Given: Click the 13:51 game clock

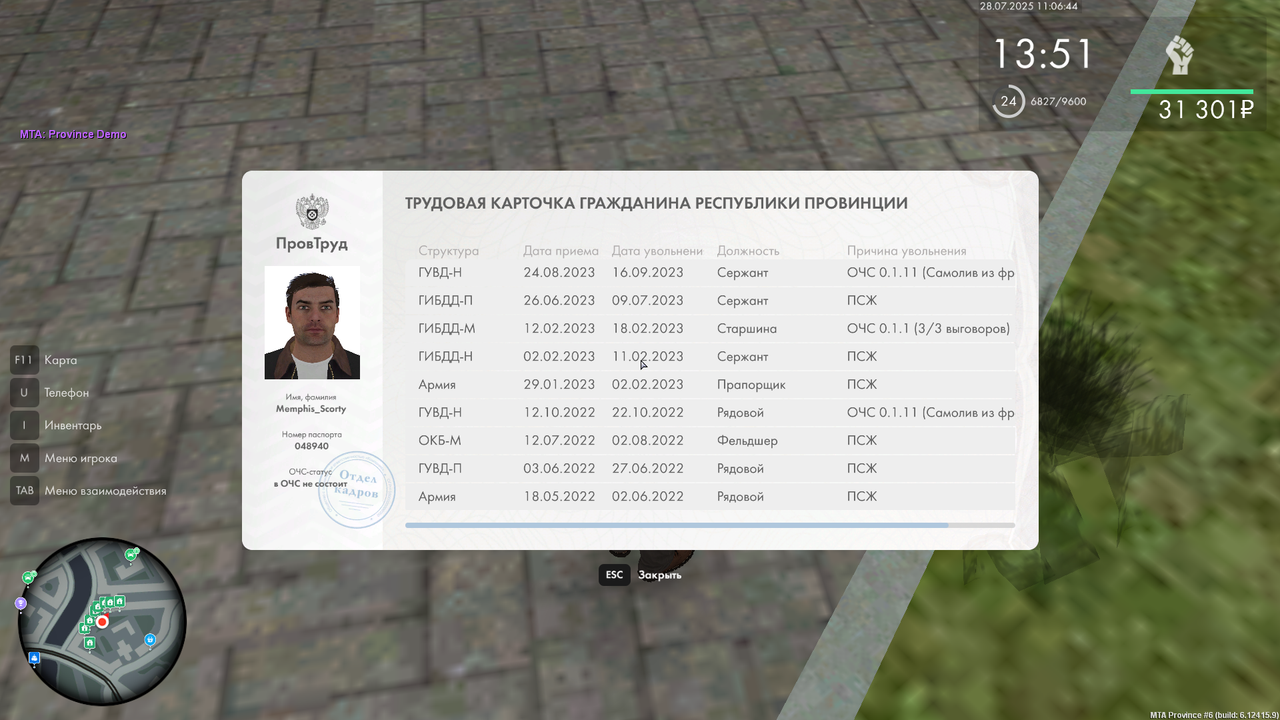Looking at the screenshot, I should pos(1043,54).
